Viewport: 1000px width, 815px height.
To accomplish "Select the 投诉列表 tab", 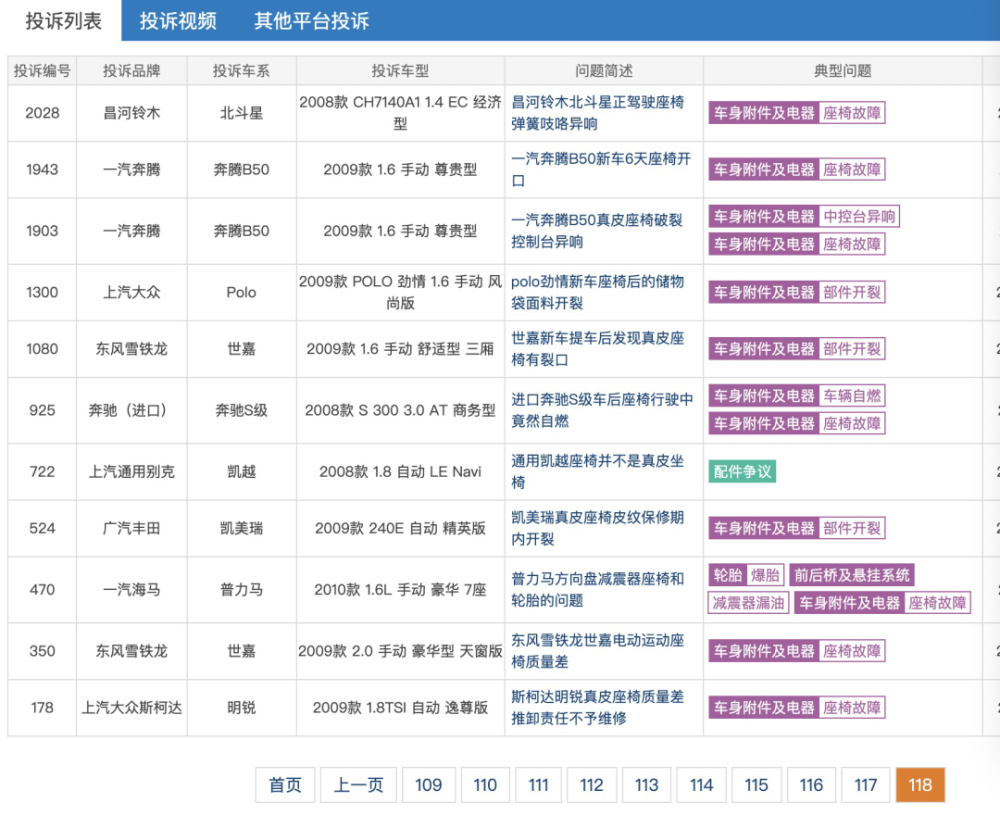I will [63, 21].
